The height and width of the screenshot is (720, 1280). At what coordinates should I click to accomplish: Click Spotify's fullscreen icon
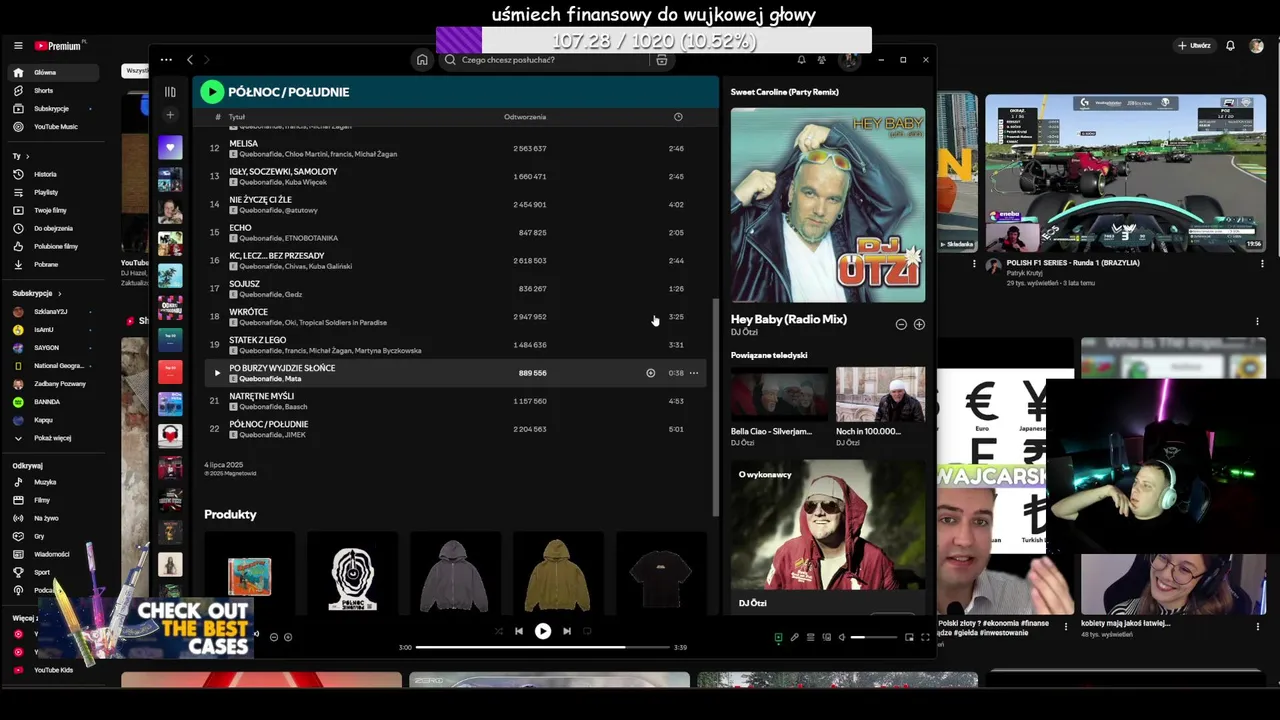(x=925, y=637)
